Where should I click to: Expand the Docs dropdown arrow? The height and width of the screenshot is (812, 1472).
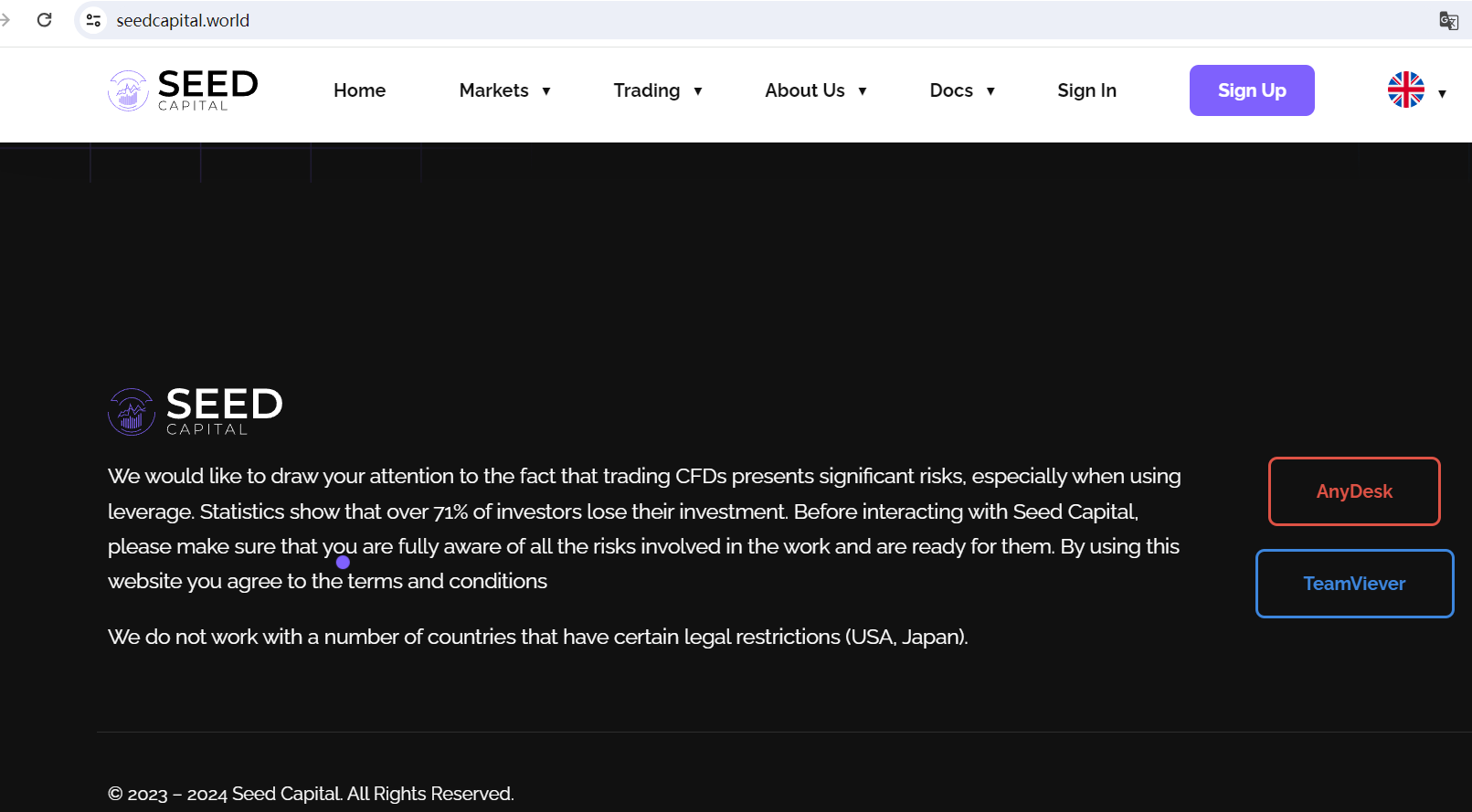[x=990, y=91]
